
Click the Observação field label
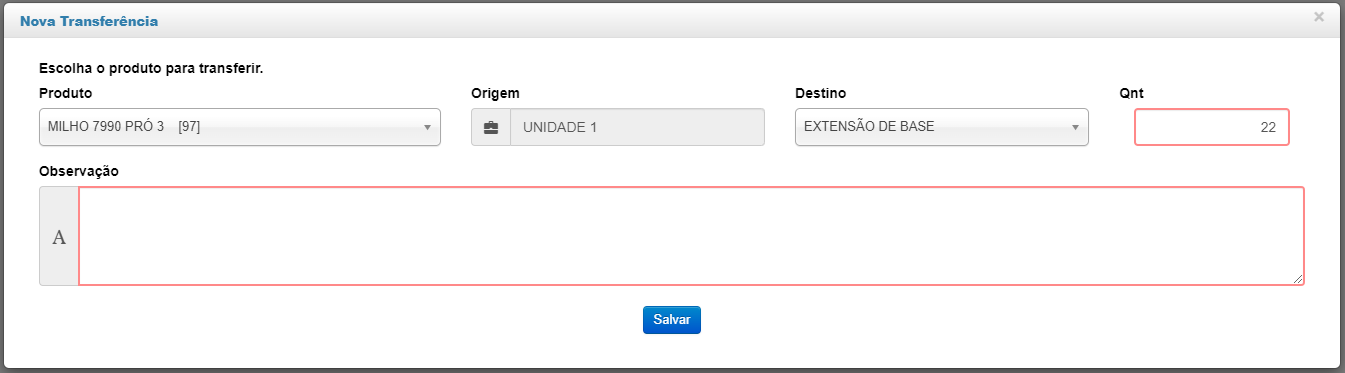[79, 171]
